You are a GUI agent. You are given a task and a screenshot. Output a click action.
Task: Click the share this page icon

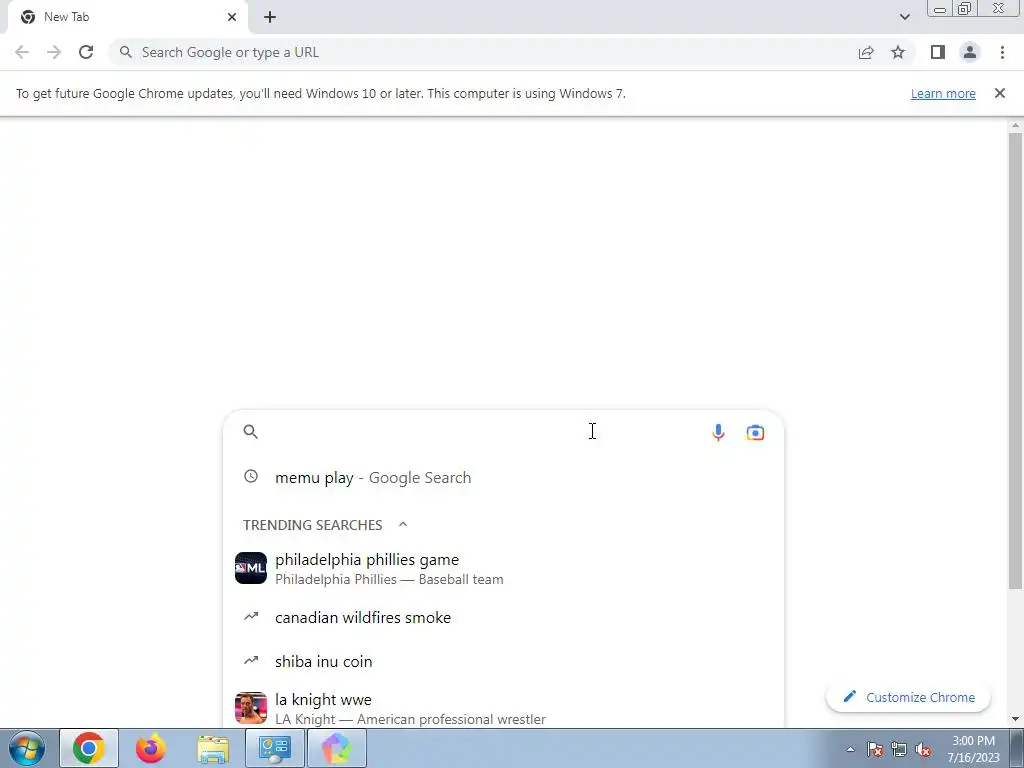pyautogui.click(x=866, y=52)
